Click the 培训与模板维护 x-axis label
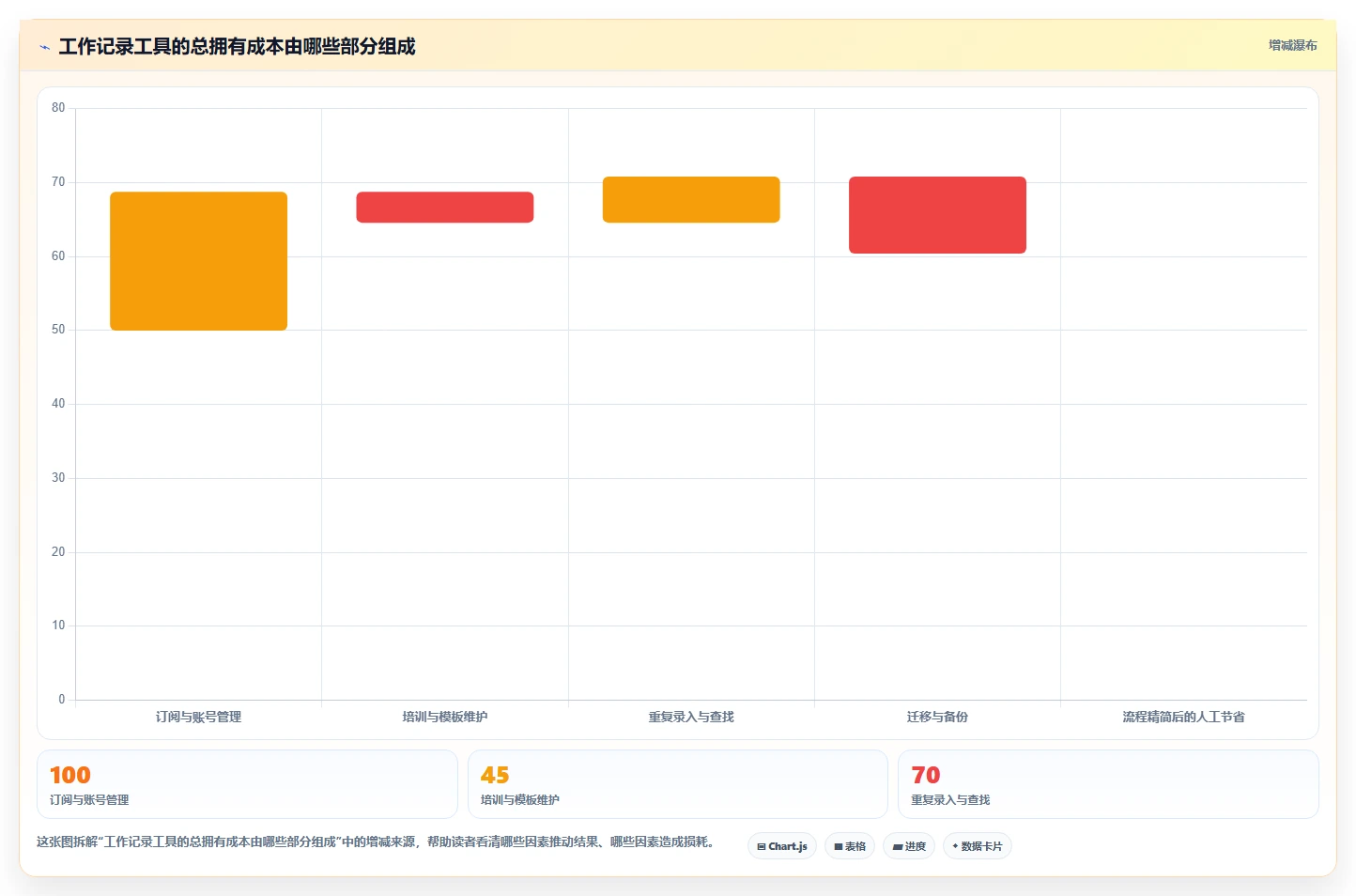The height and width of the screenshot is (896, 1356). click(445, 717)
